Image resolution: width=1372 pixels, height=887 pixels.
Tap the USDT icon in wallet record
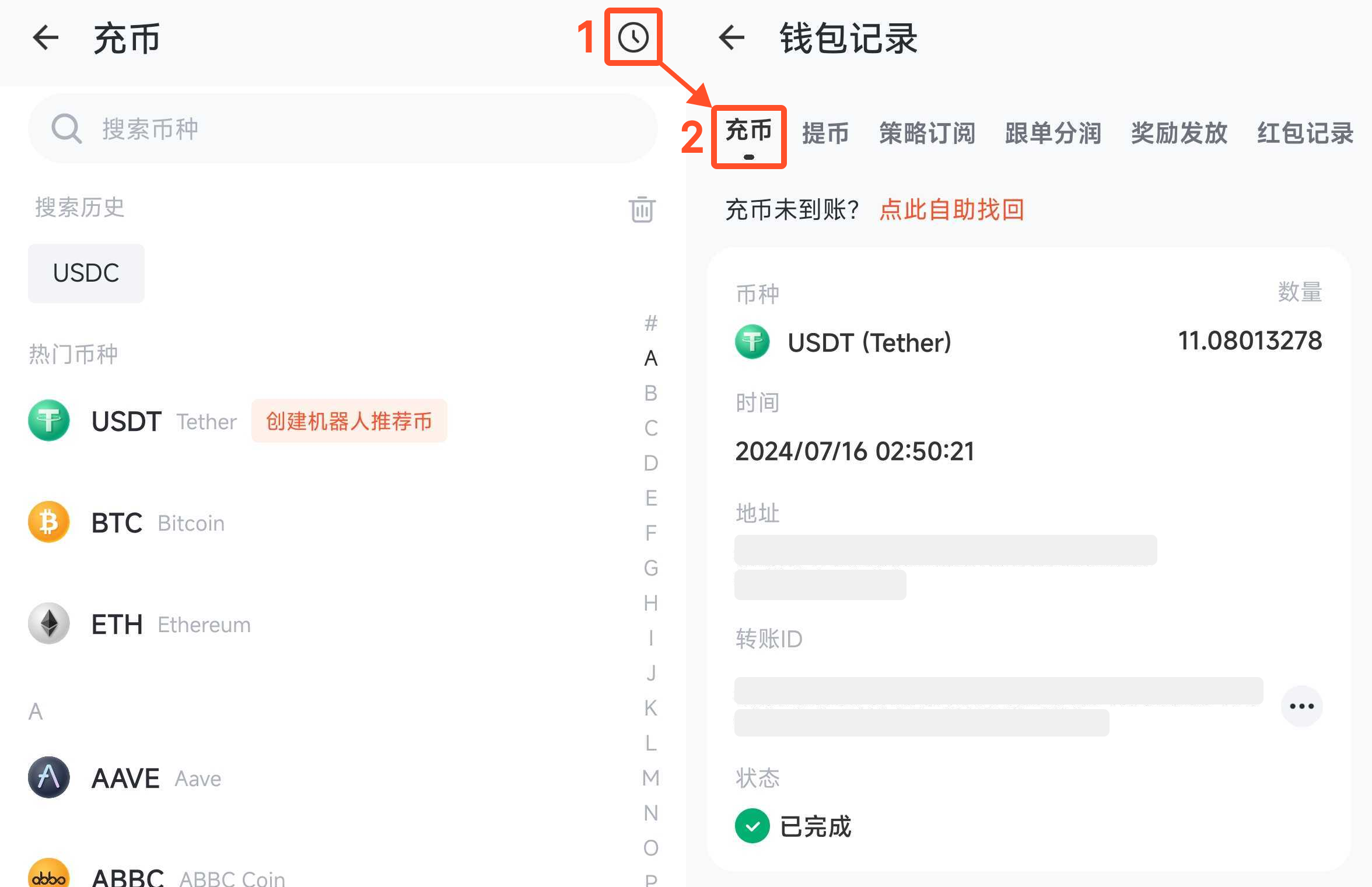752,342
